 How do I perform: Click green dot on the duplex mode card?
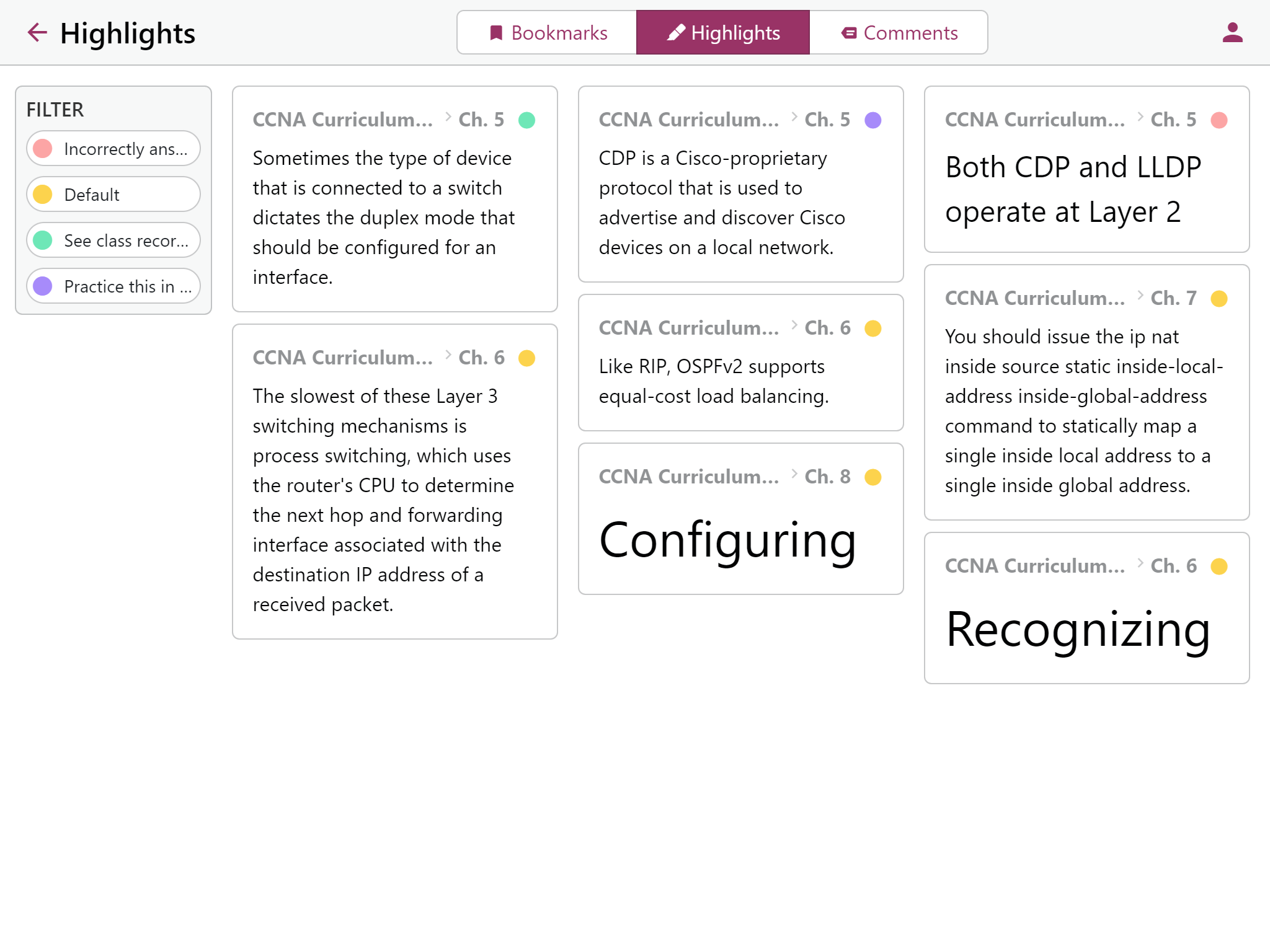click(527, 120)
